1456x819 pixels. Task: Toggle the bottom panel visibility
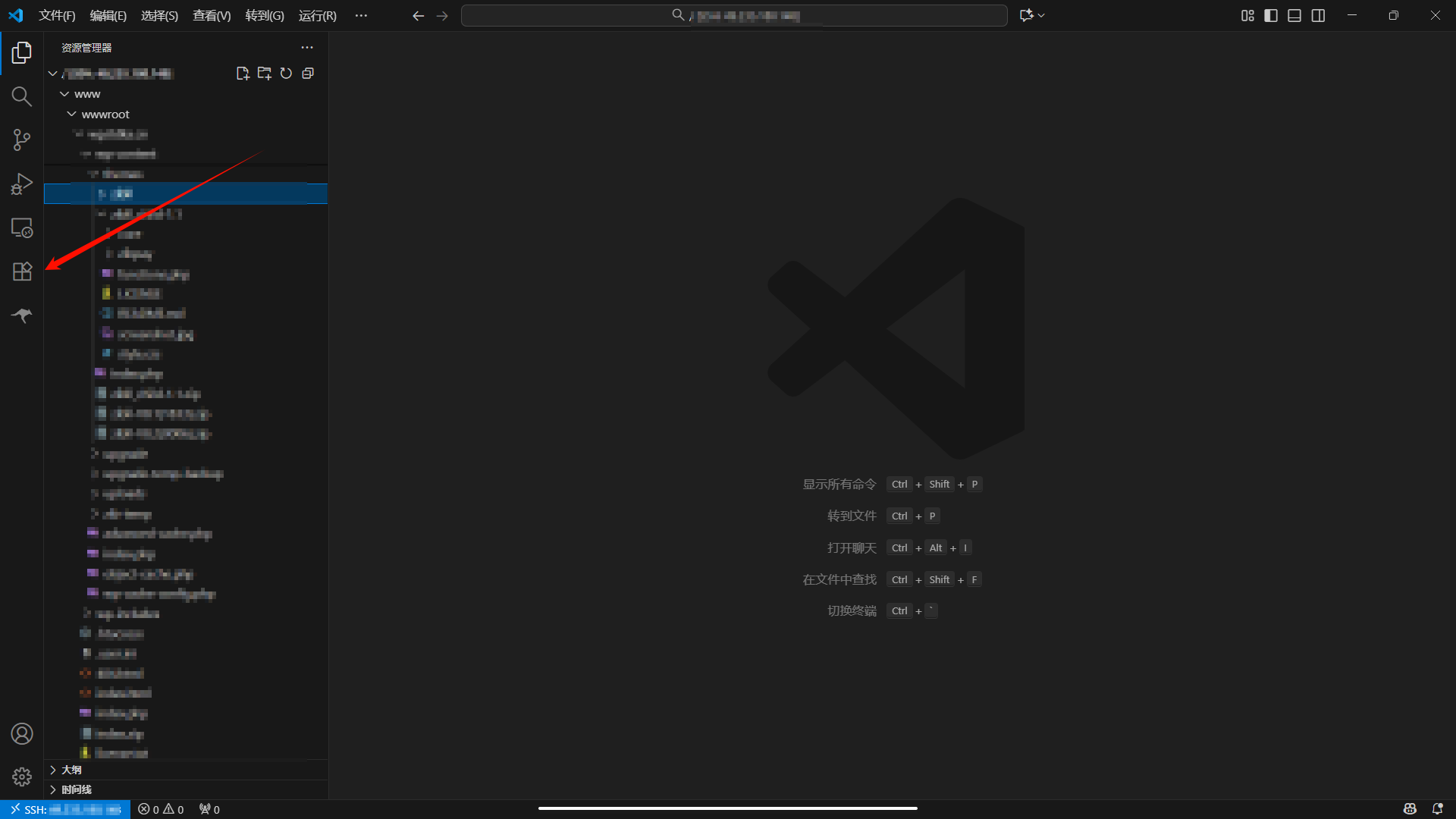[x=1294, y=15]
